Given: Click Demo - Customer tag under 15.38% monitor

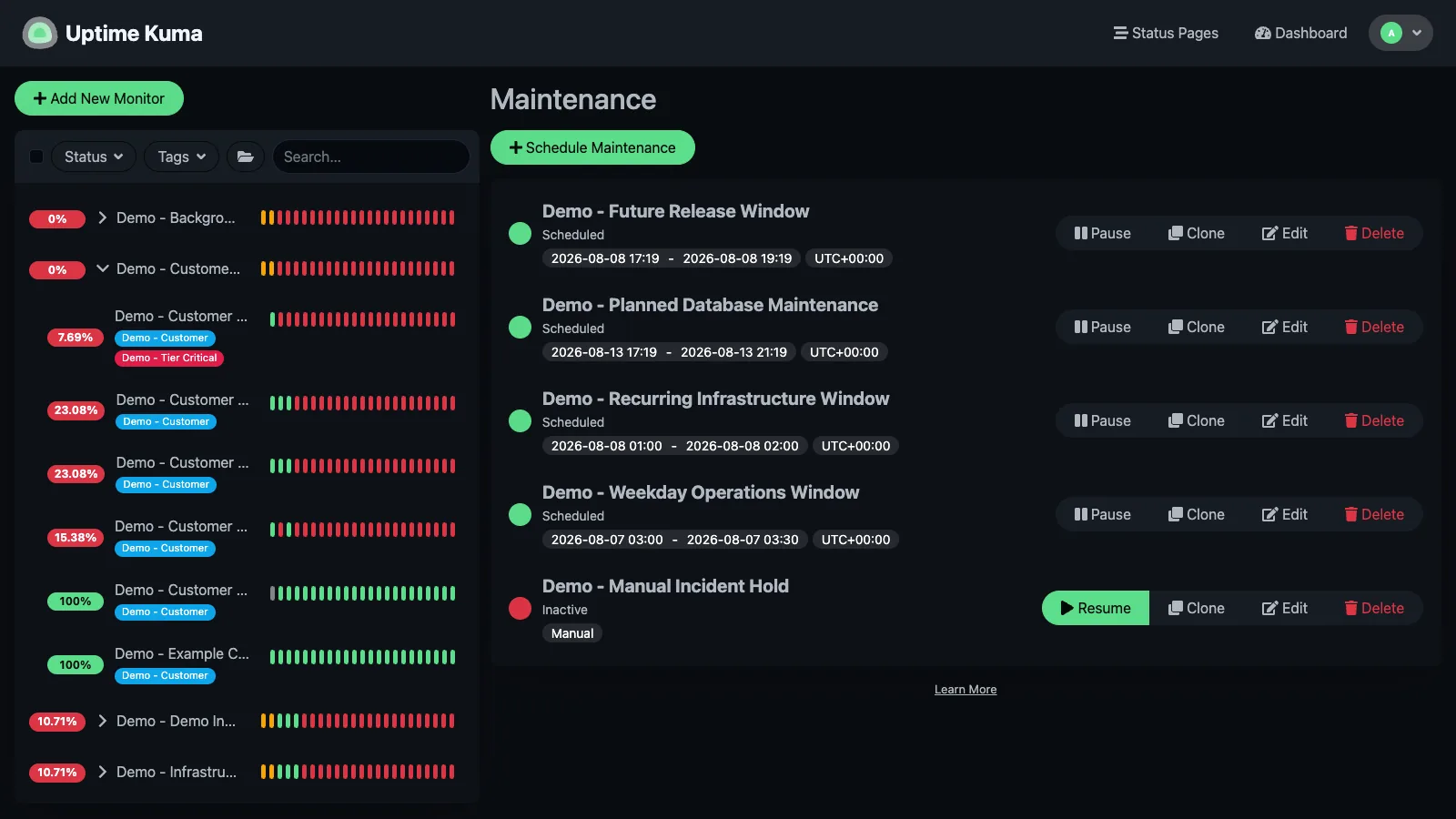Looking at the screenshot, I should coord(165,548).
